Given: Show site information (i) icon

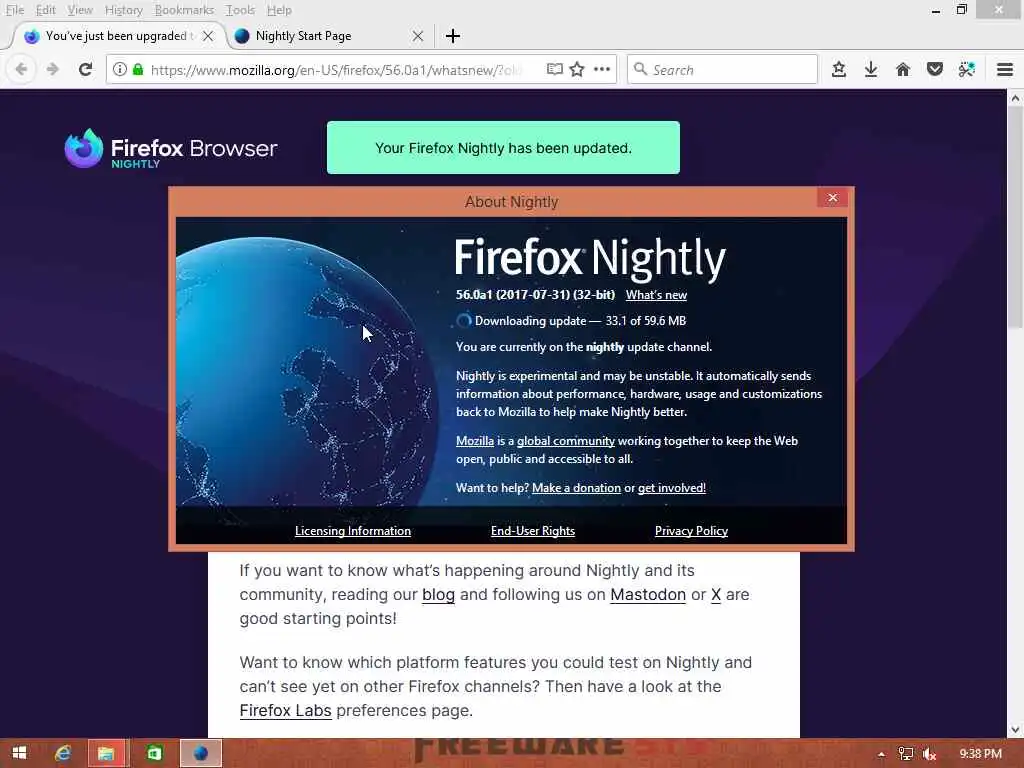Looking at the screenshot, I should pos(120,69).
